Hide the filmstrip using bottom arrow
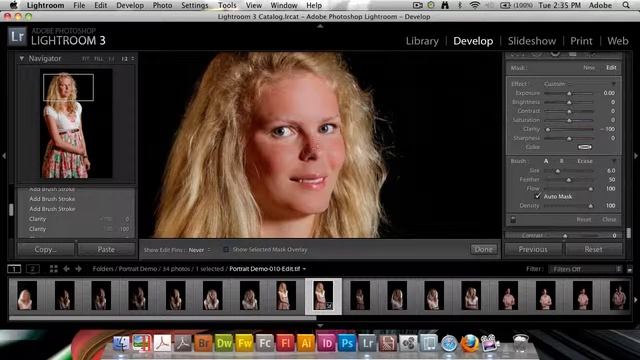 tap(320, 325)
